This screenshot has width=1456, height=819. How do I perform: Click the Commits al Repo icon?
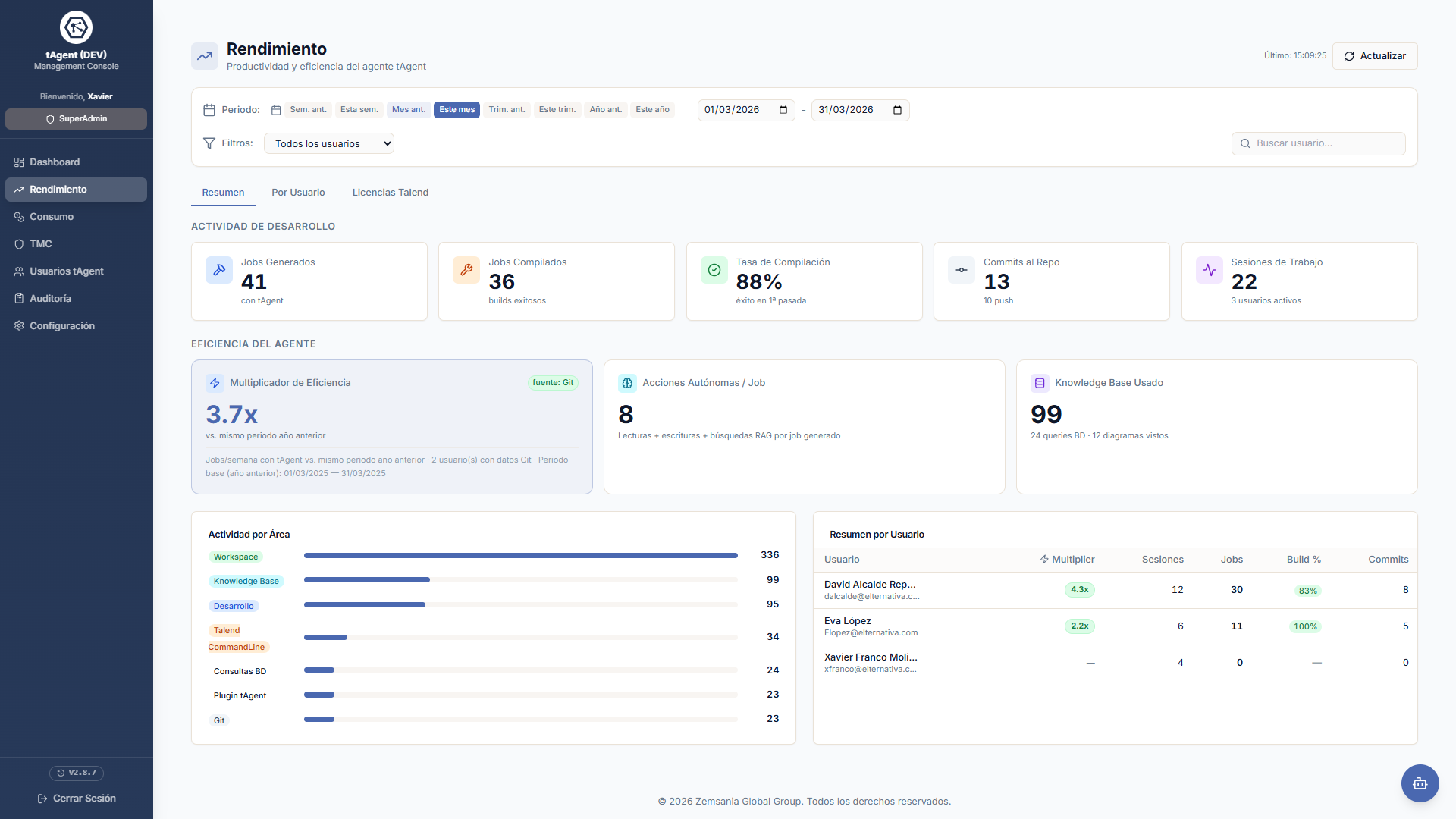click(962, 270)
